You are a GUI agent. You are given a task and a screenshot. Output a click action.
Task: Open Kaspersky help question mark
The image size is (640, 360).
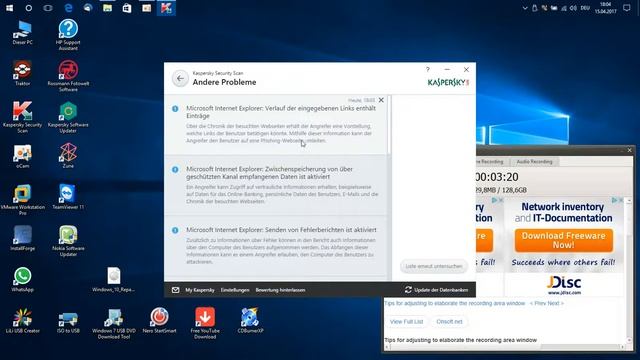pyautogui.click(x=427, y=70)
